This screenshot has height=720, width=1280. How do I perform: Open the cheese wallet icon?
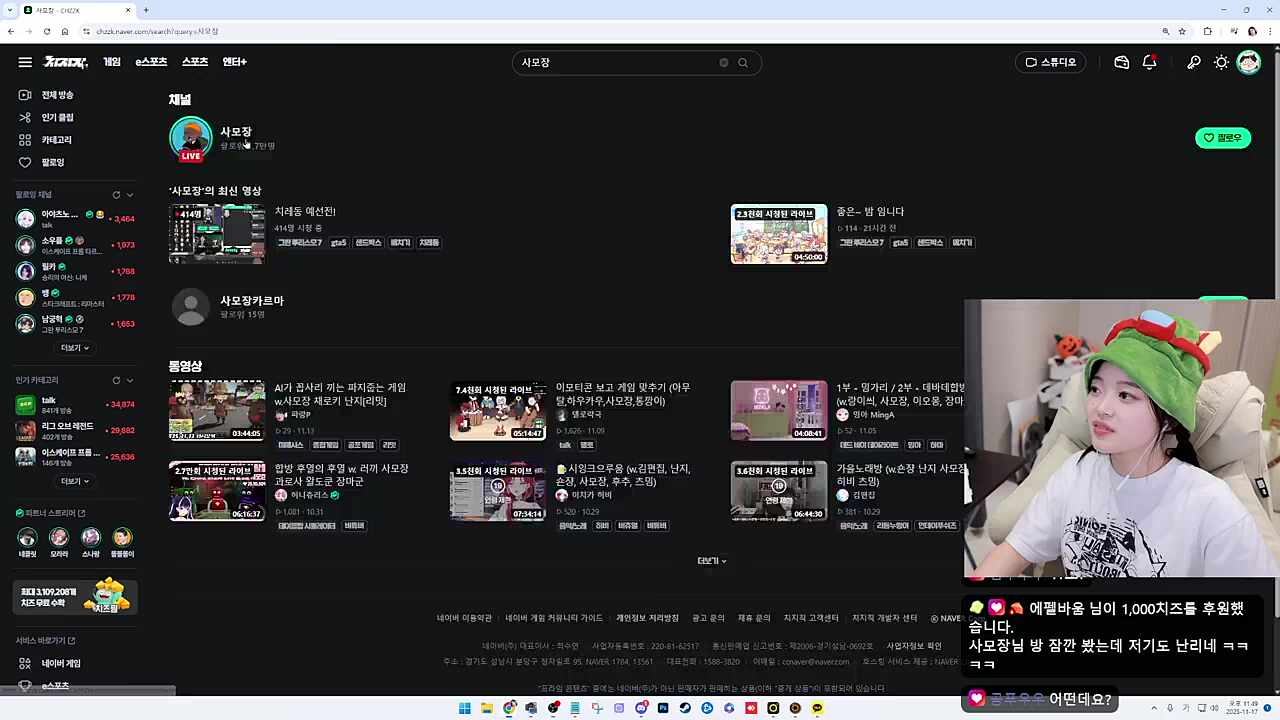click(x=1121, y=62)
